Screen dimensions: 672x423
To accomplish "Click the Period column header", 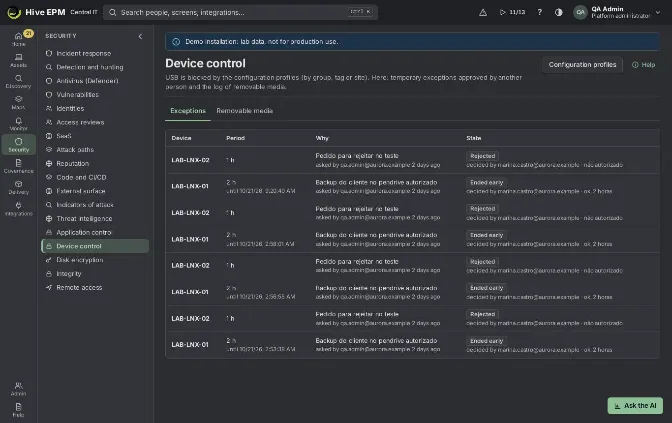I will pos(235,138).
